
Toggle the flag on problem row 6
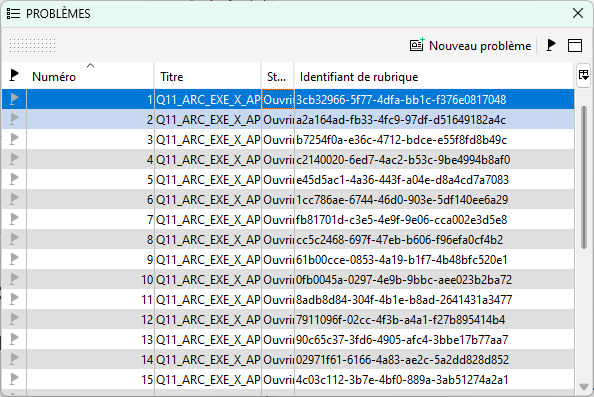[14, 199]
